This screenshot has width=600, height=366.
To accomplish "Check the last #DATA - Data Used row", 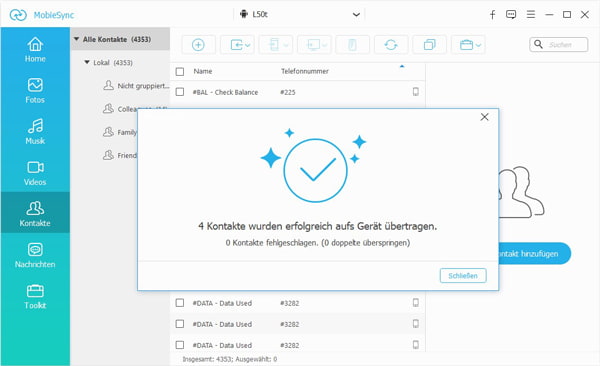I will [180, 345].
